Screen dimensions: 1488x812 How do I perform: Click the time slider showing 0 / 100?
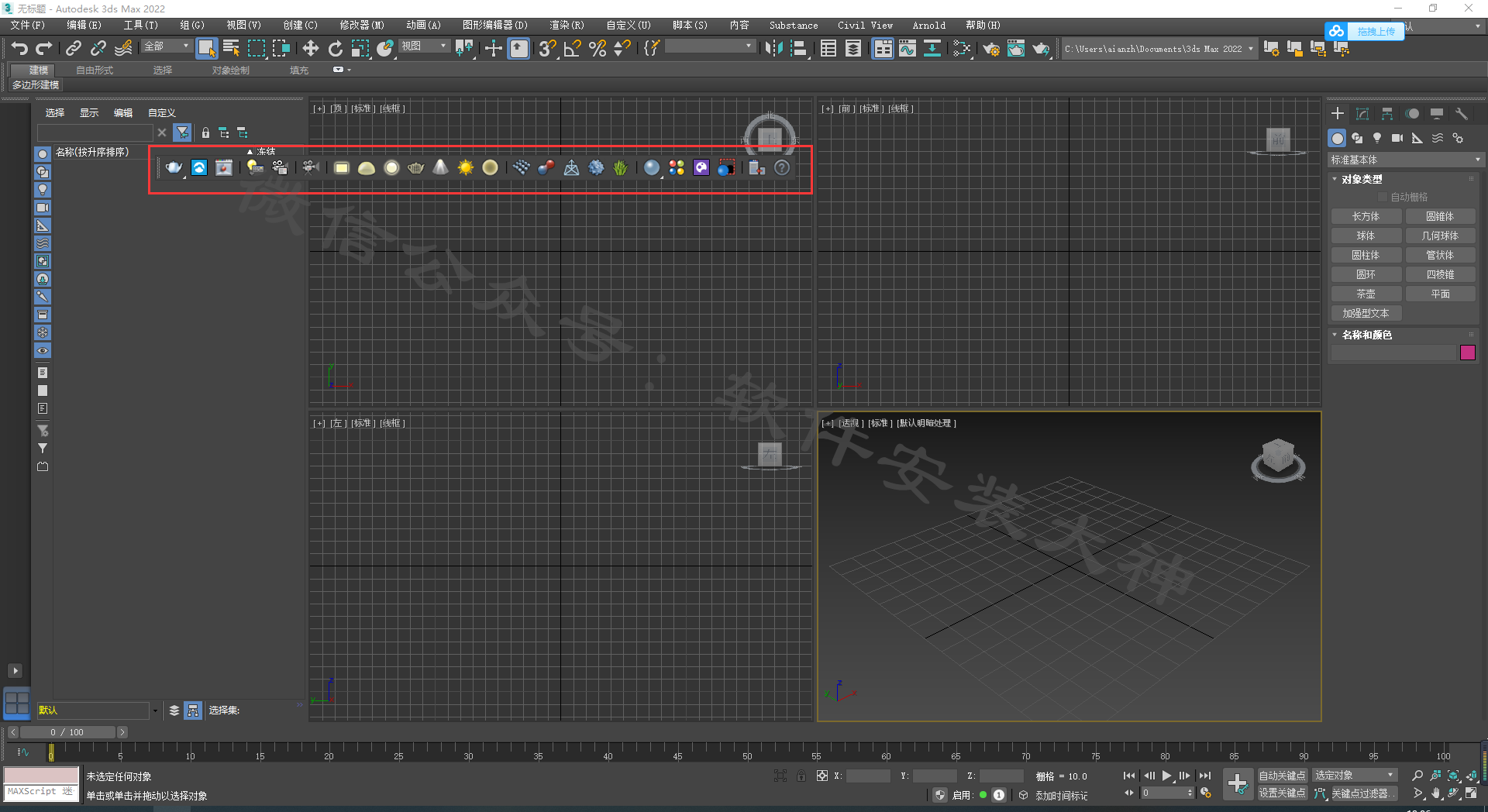[67, 732]
